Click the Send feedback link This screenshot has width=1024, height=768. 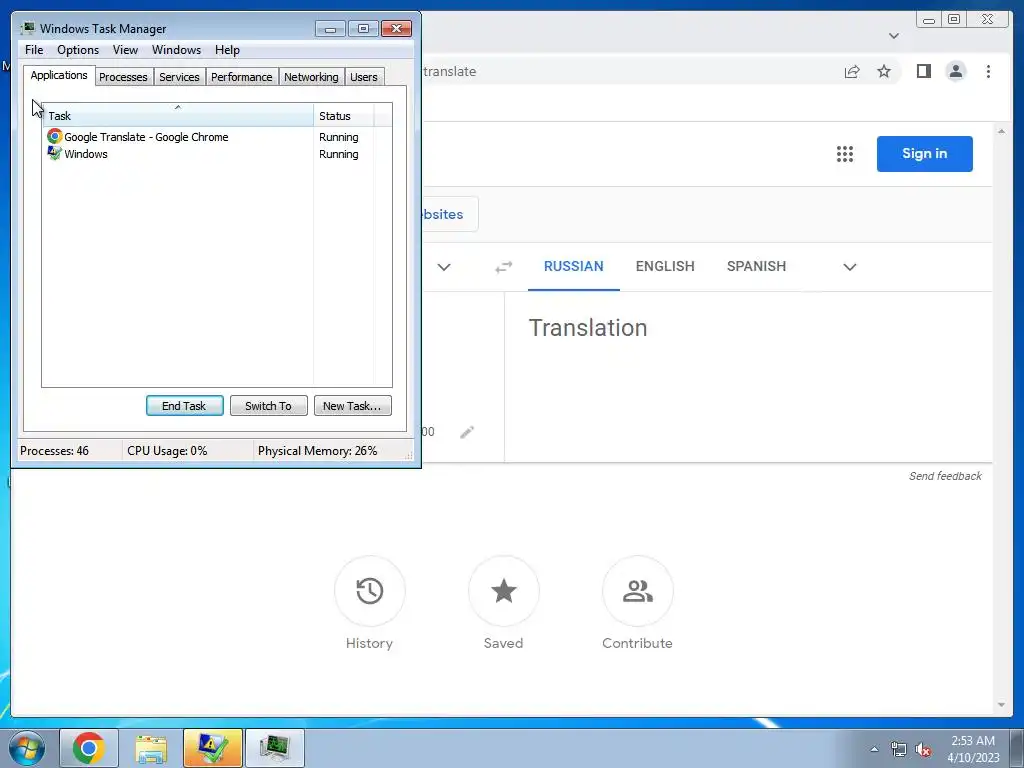click(x=945, y=476)
